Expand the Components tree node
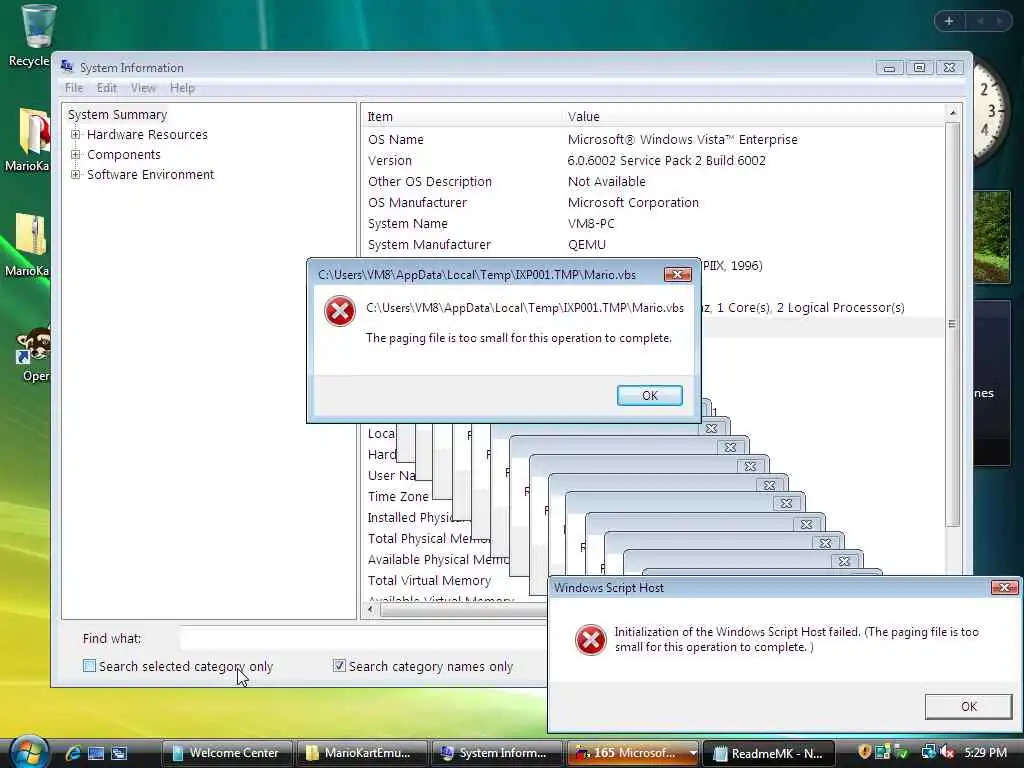1024x768 pixels. point(76,155)
